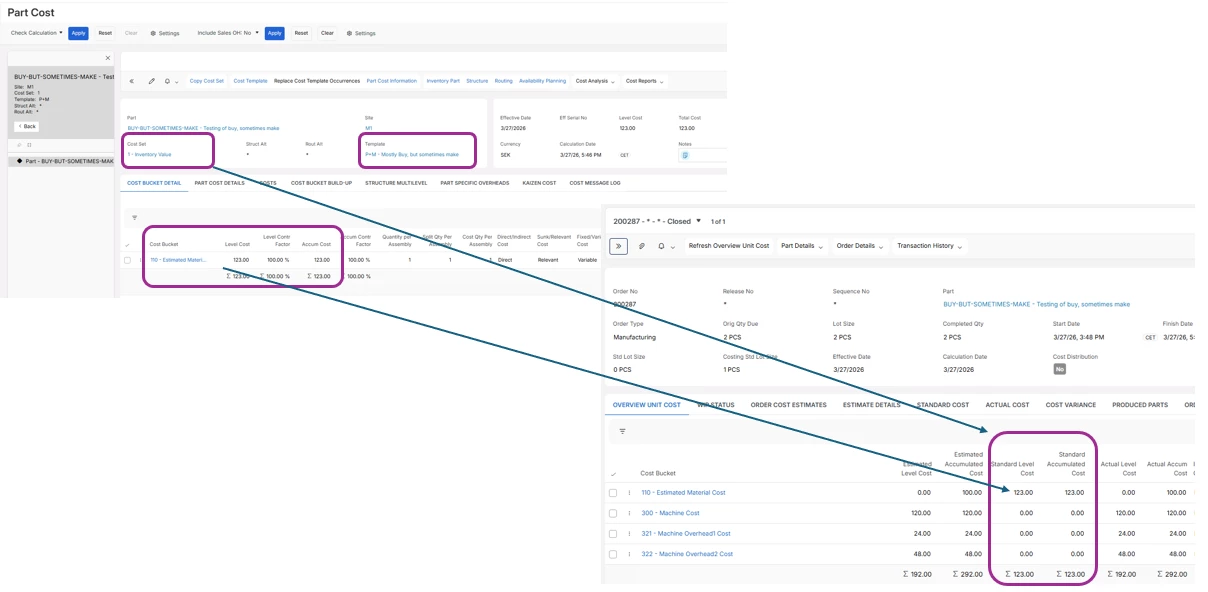Open the '1 - Inventory Value' cost set link
The width and height of the screenshot is (1208, 592).
(x=149, y=155)
